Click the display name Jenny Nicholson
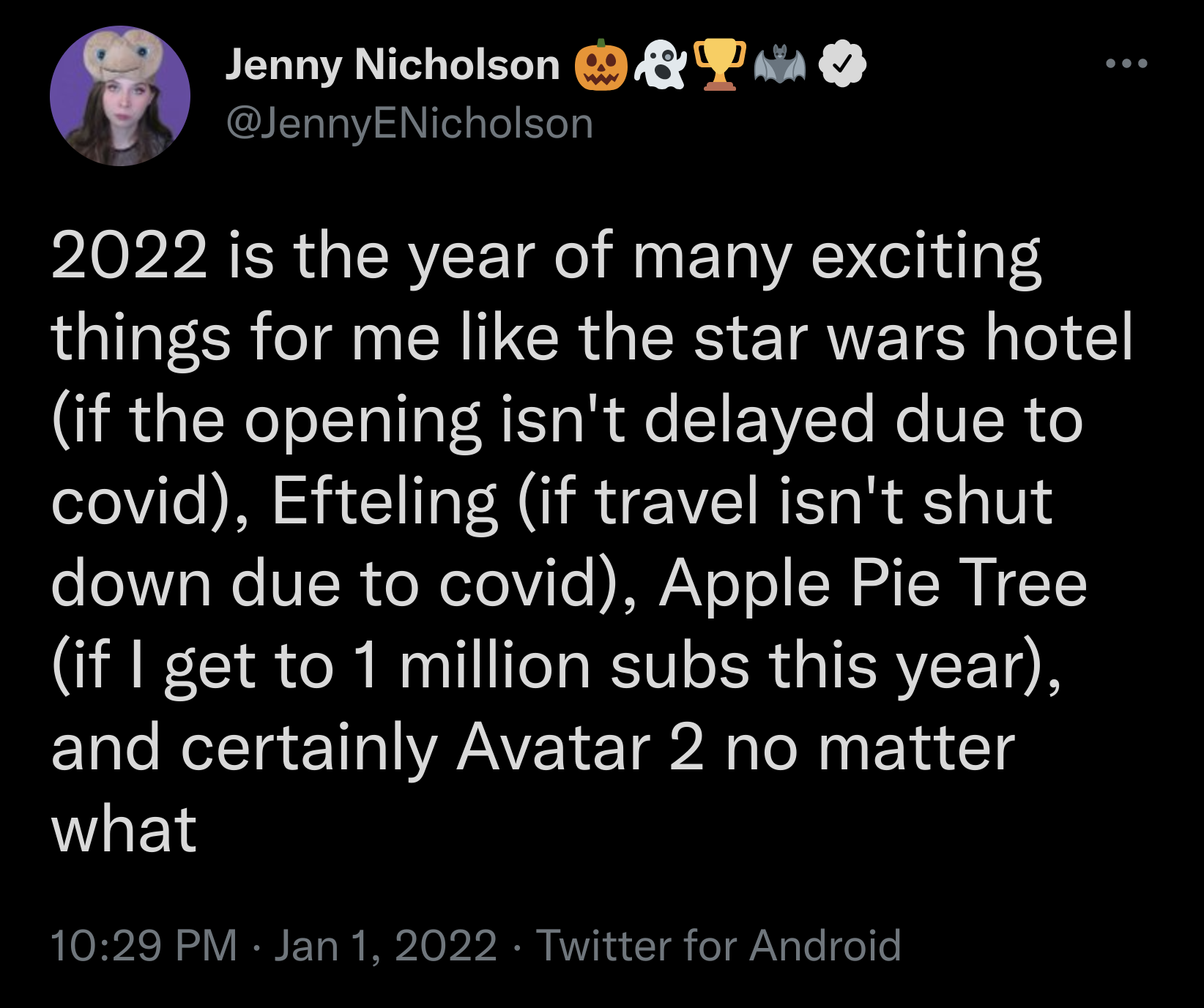Screen dimensions: 1204x1008 tap(393, 65)
